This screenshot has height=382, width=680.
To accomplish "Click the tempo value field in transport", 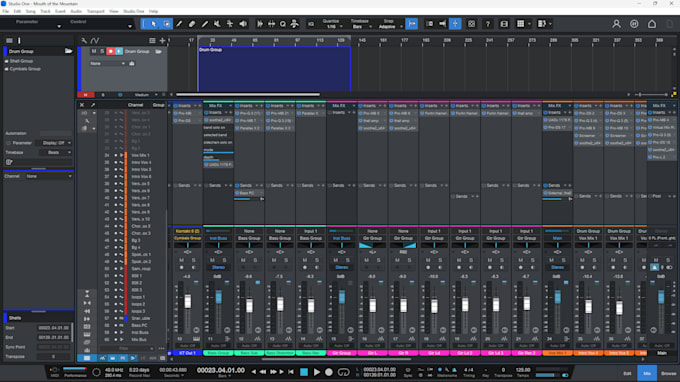I will click(x=523, y=370).
